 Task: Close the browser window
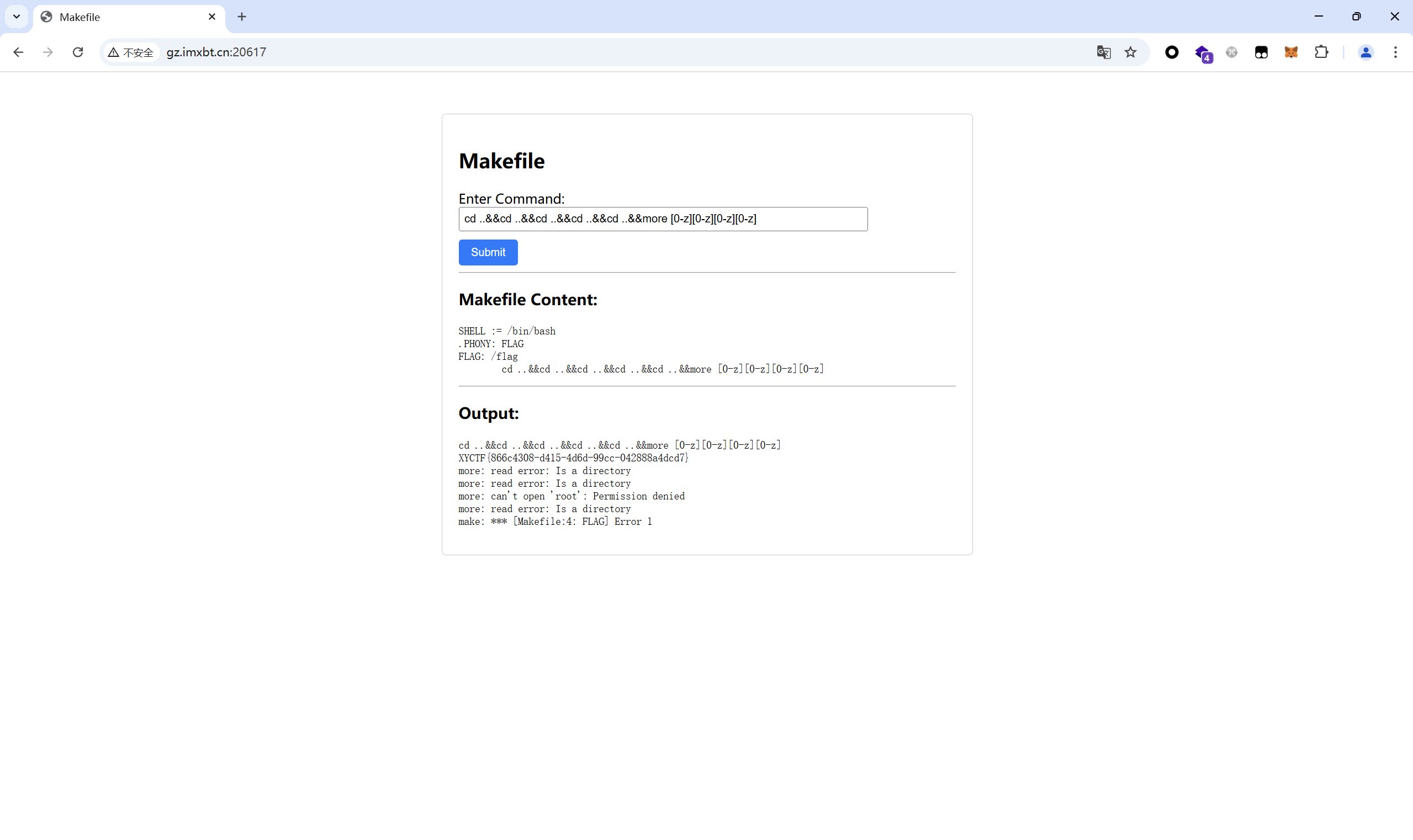click(1394, 17)
